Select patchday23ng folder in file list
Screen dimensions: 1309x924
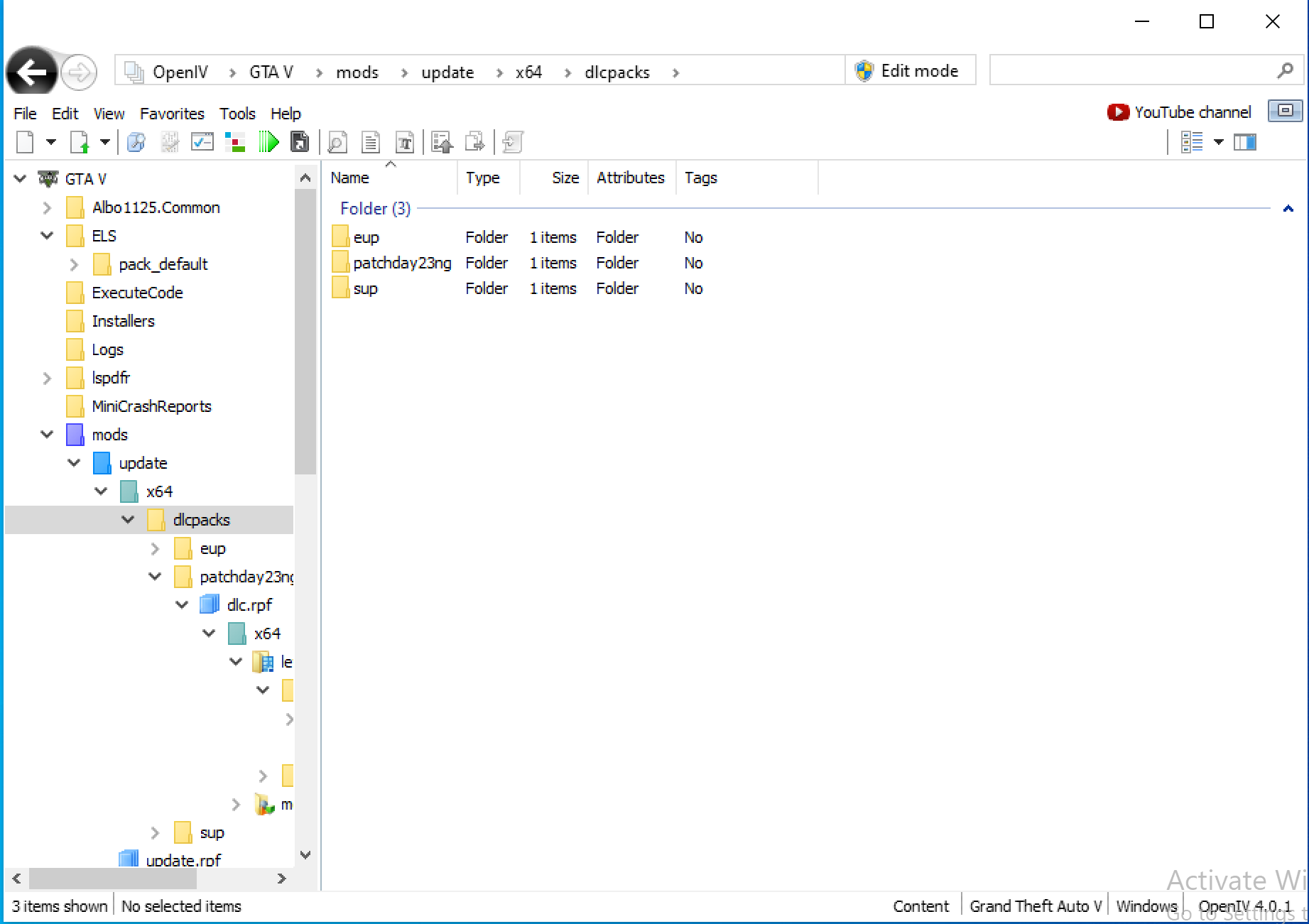[x=402, y=263]
